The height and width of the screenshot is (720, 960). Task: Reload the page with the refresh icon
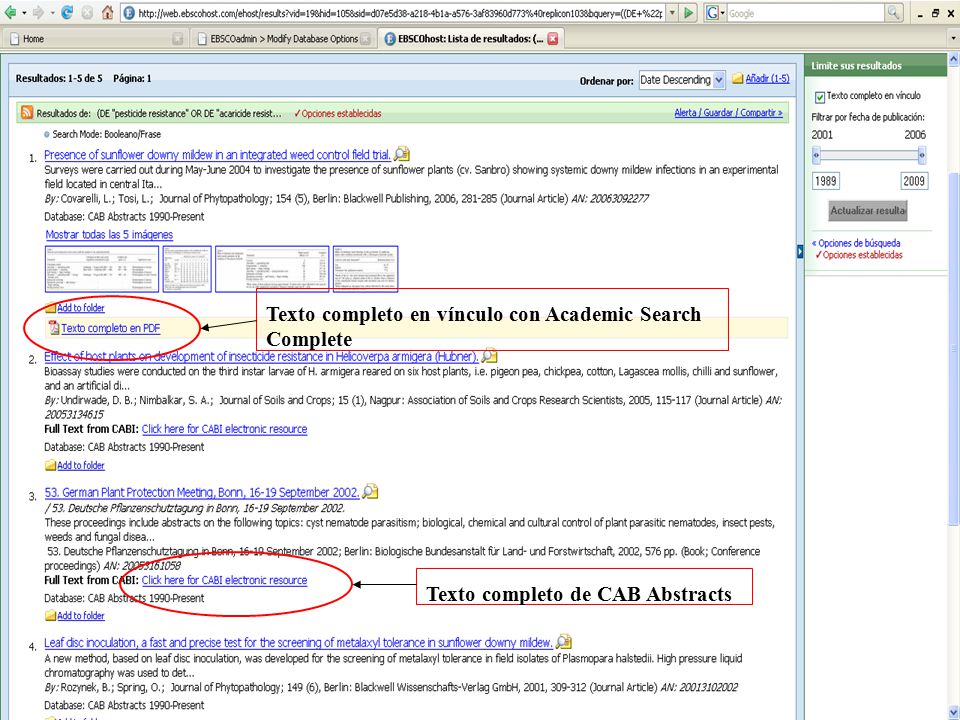[x=67, y=13]
